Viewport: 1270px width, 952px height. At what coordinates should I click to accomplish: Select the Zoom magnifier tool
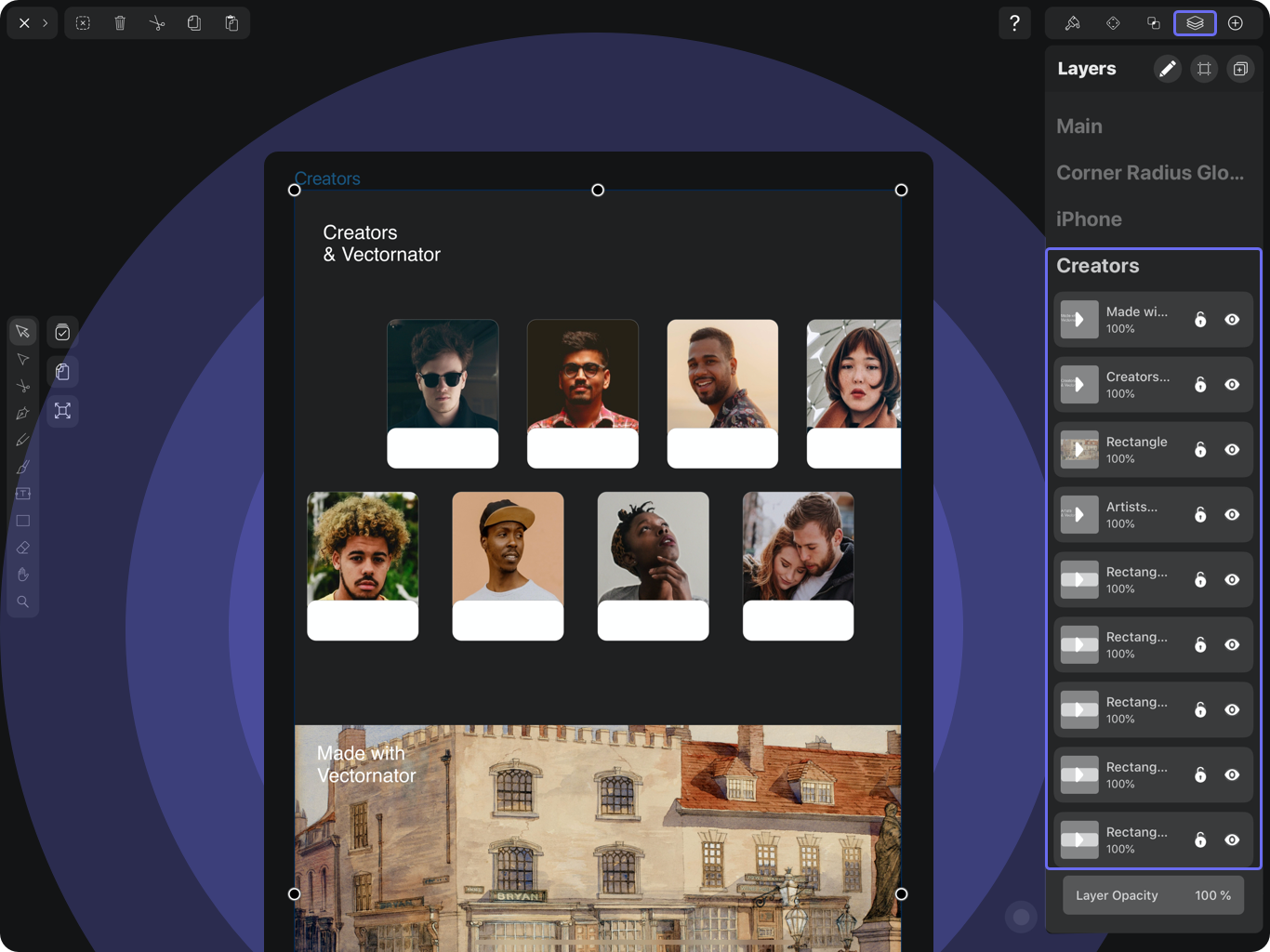point(23,602)
